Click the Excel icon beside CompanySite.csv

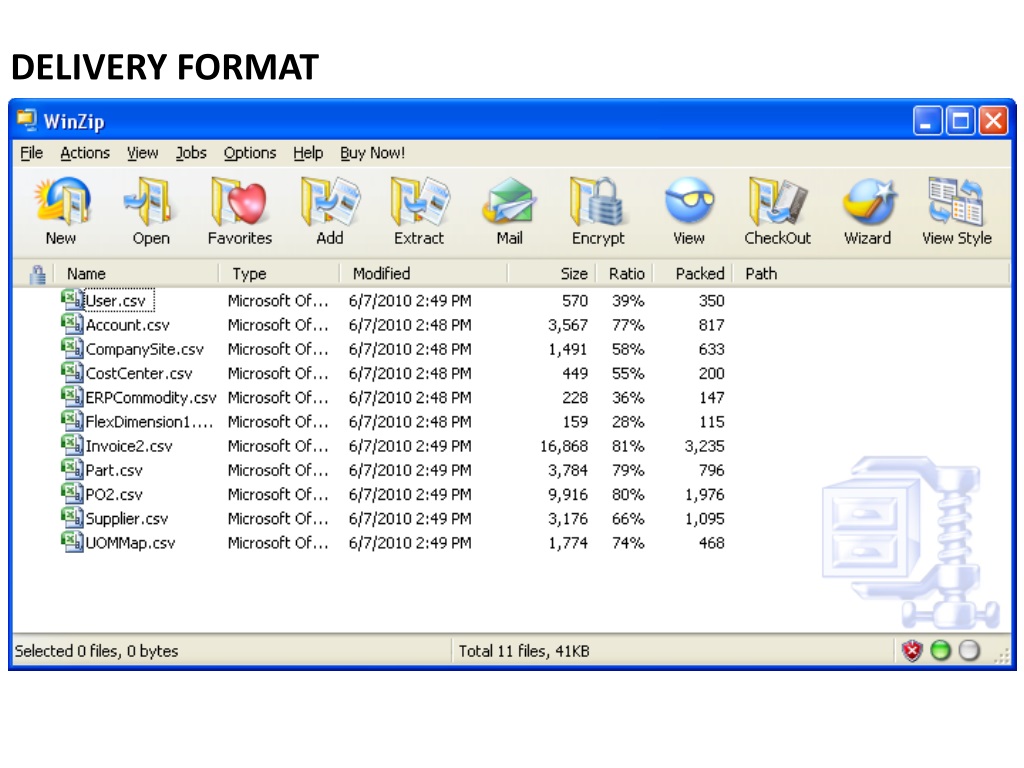[72, 348]
